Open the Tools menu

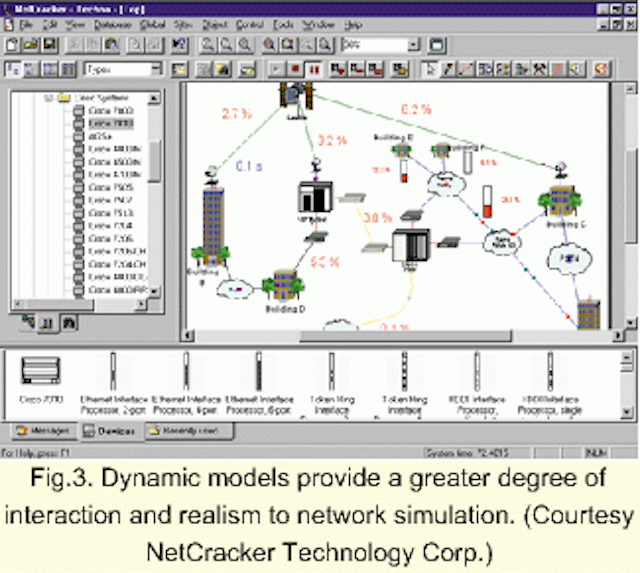(283, 25)
